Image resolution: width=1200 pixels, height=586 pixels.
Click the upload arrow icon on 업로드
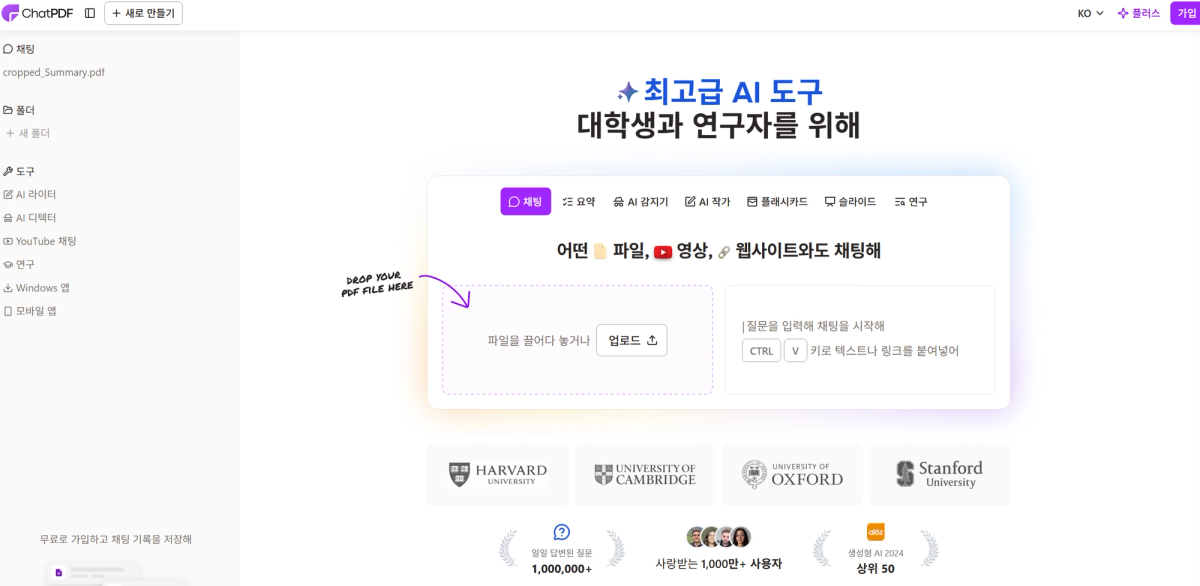pos(654,340)
